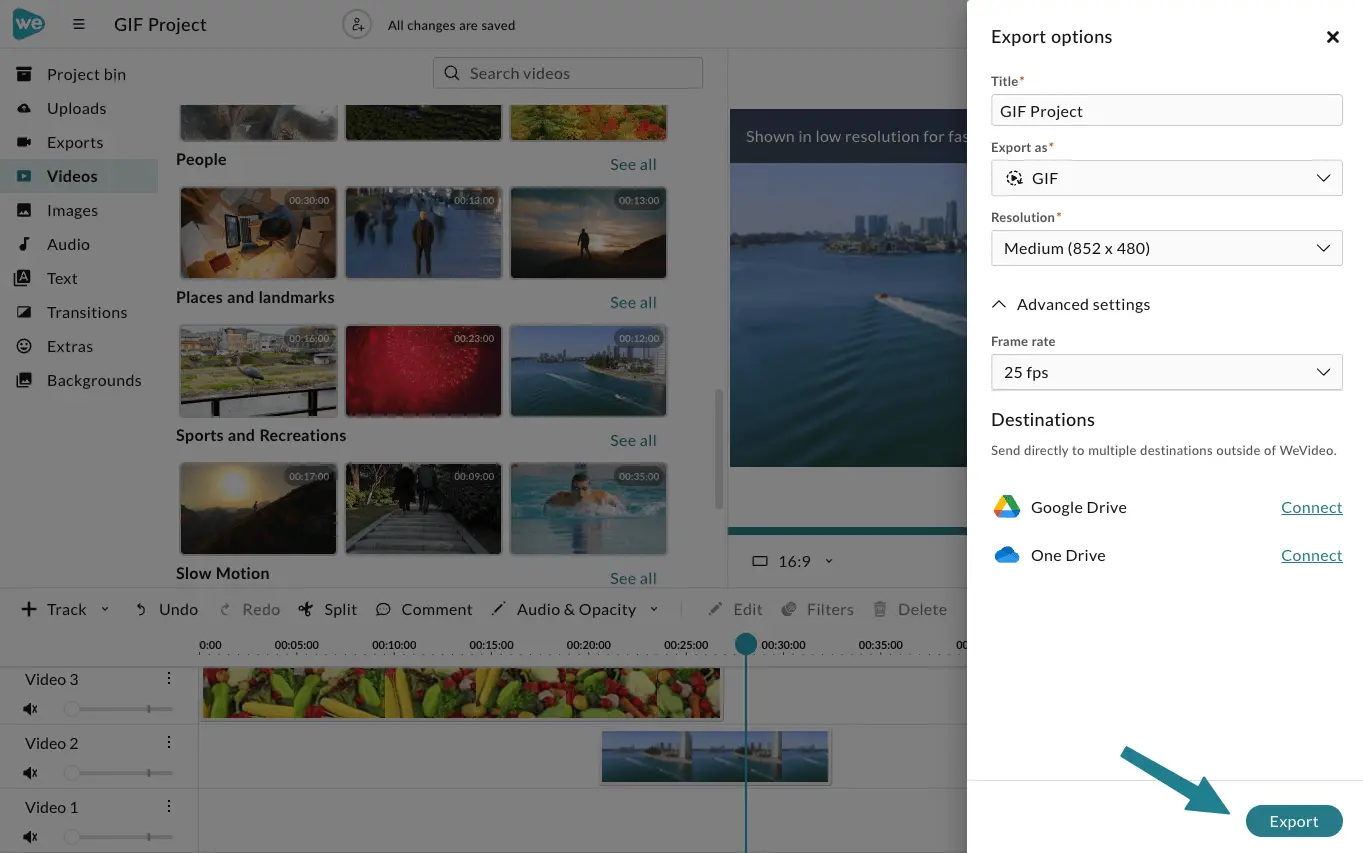Image resolution: width=1363 pixels, height=853 pixels.
Task: Open the Backgrounds section label
Action: click(x=94, y=380)
